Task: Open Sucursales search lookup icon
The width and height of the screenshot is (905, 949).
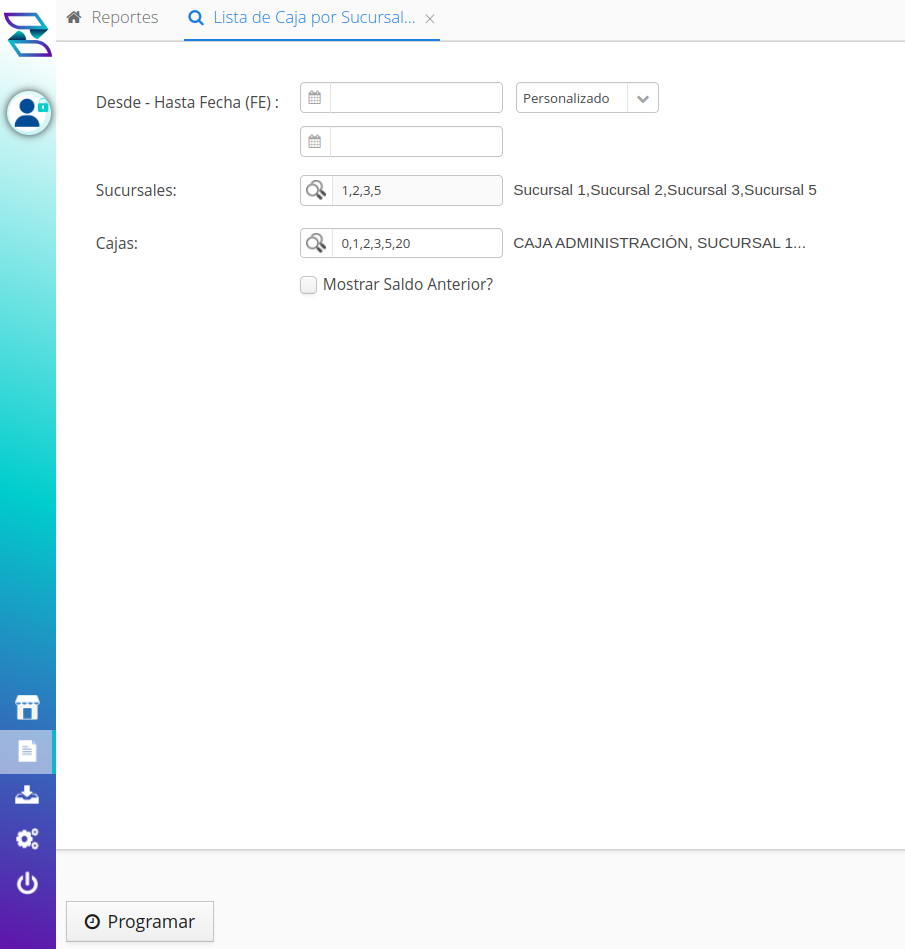Action: coord(316,191)
